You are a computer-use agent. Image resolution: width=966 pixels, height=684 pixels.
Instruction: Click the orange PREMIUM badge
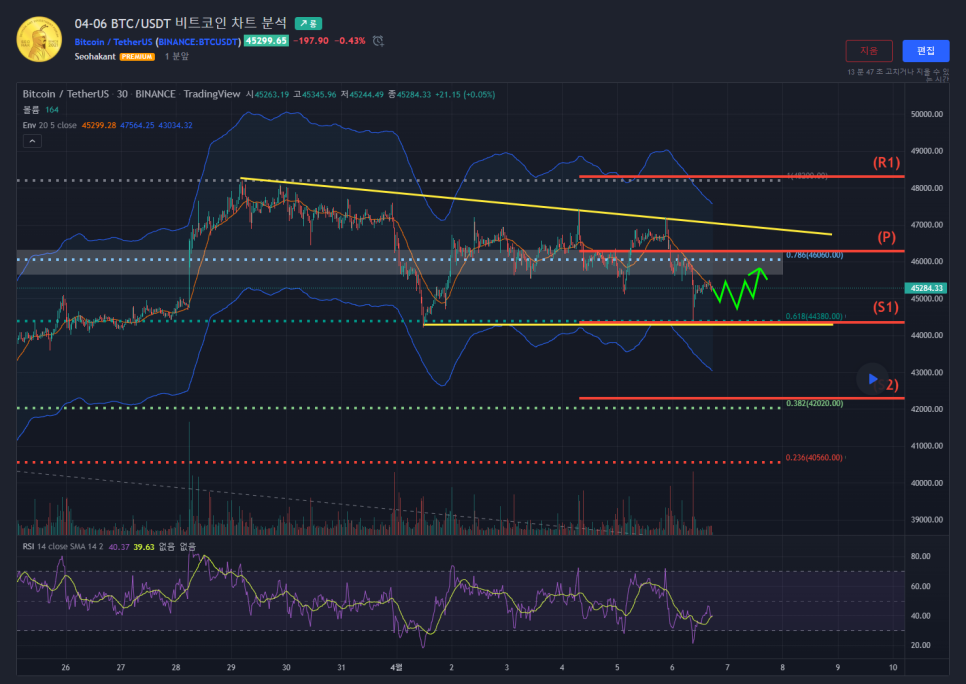tap(137, 57)
